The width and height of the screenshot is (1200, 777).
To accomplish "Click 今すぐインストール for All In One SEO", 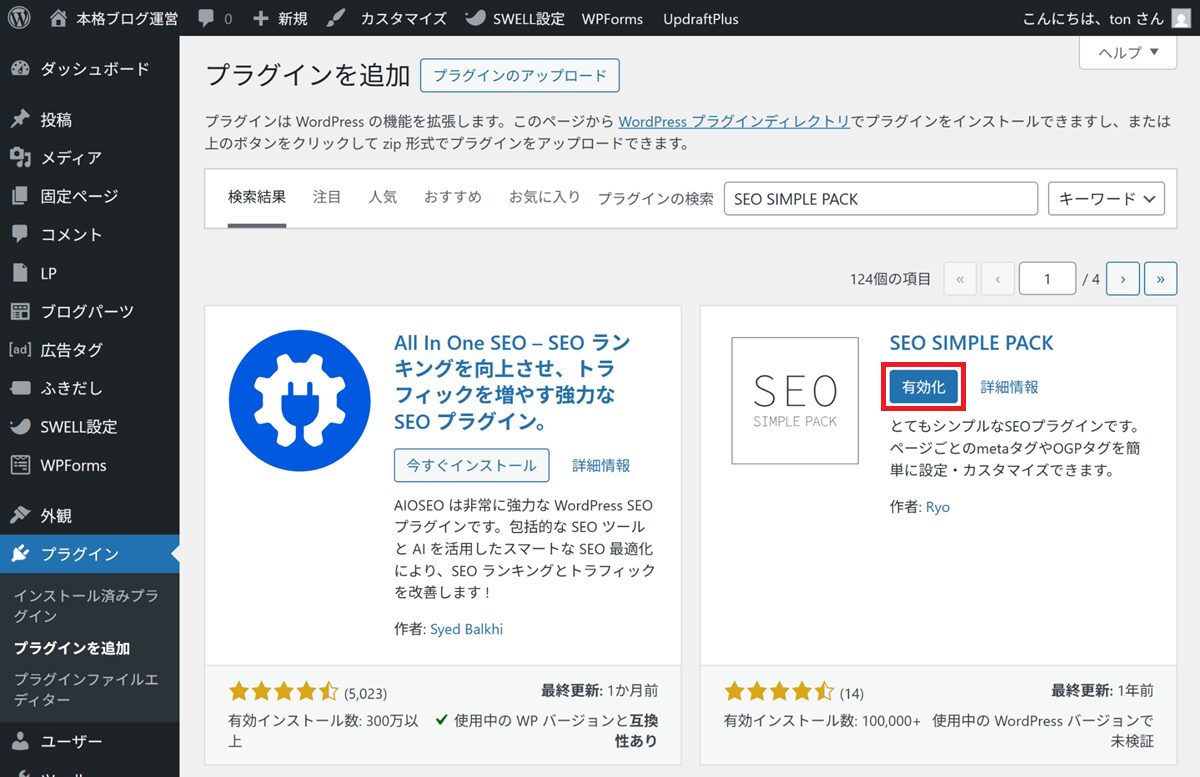I will pyautogui.click(x=472, y=465).
